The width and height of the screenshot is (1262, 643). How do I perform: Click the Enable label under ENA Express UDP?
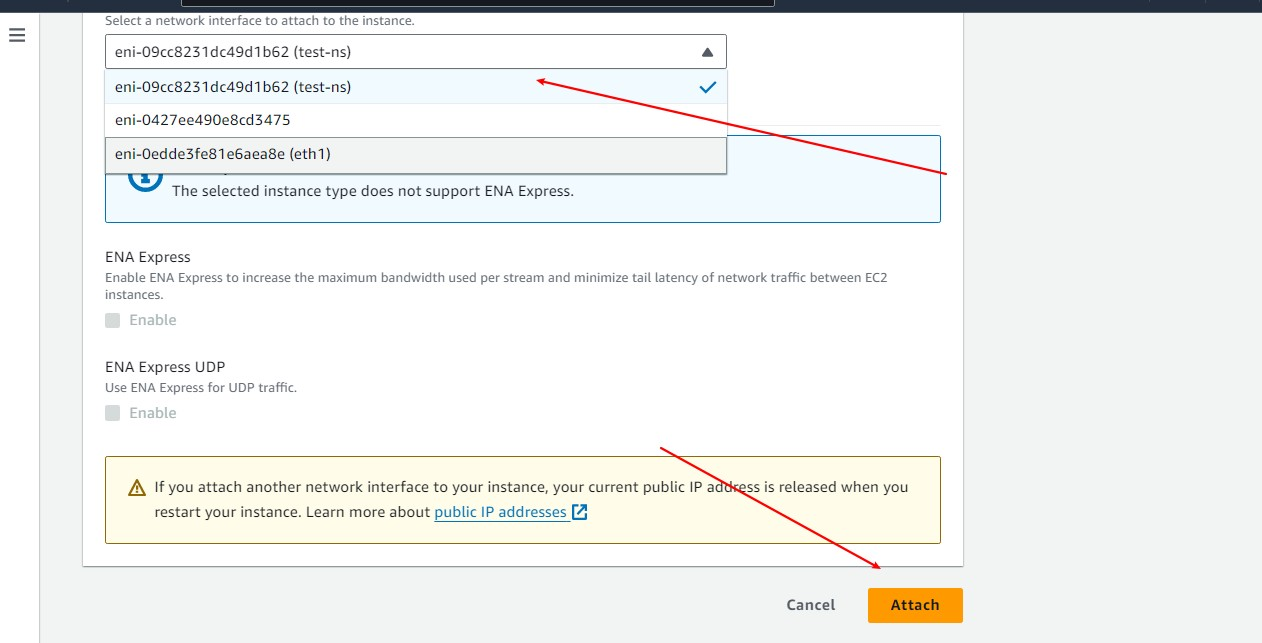coord(152,413)
